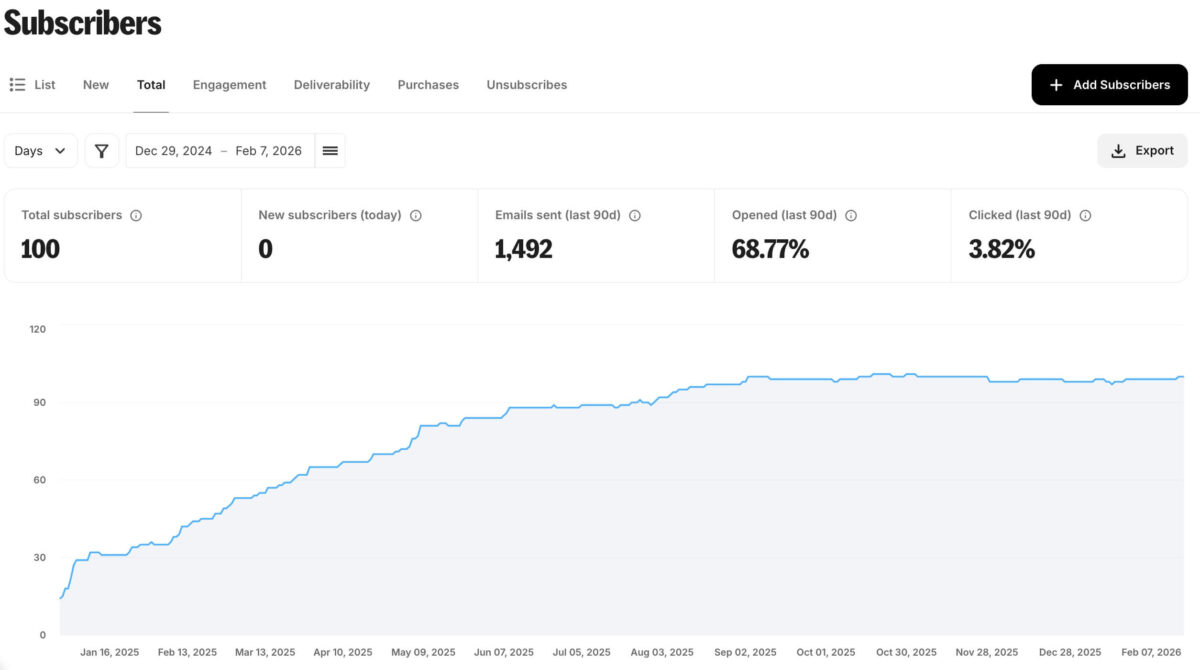The height and width of the screenshot is (670, 1200).
Task: Click info icon beside Total subscribers
Action: click(136, 215)
